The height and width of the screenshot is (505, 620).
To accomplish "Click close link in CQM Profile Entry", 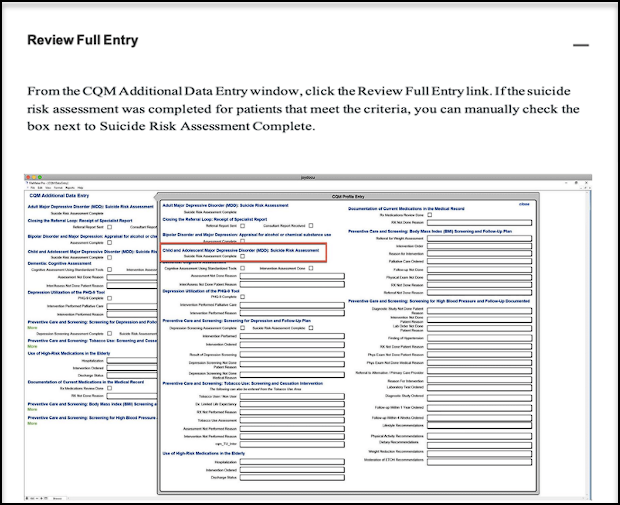I will (x=524, y=204).
